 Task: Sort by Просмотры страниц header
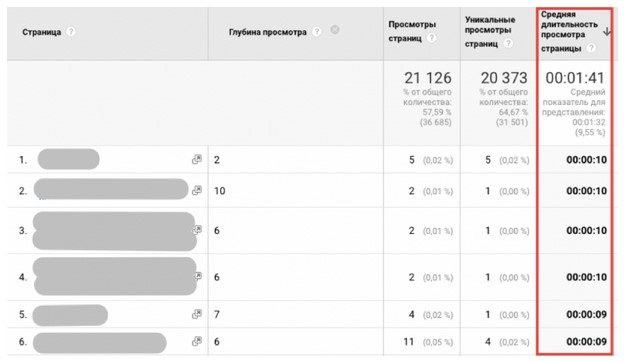click(x=412, y=31)
